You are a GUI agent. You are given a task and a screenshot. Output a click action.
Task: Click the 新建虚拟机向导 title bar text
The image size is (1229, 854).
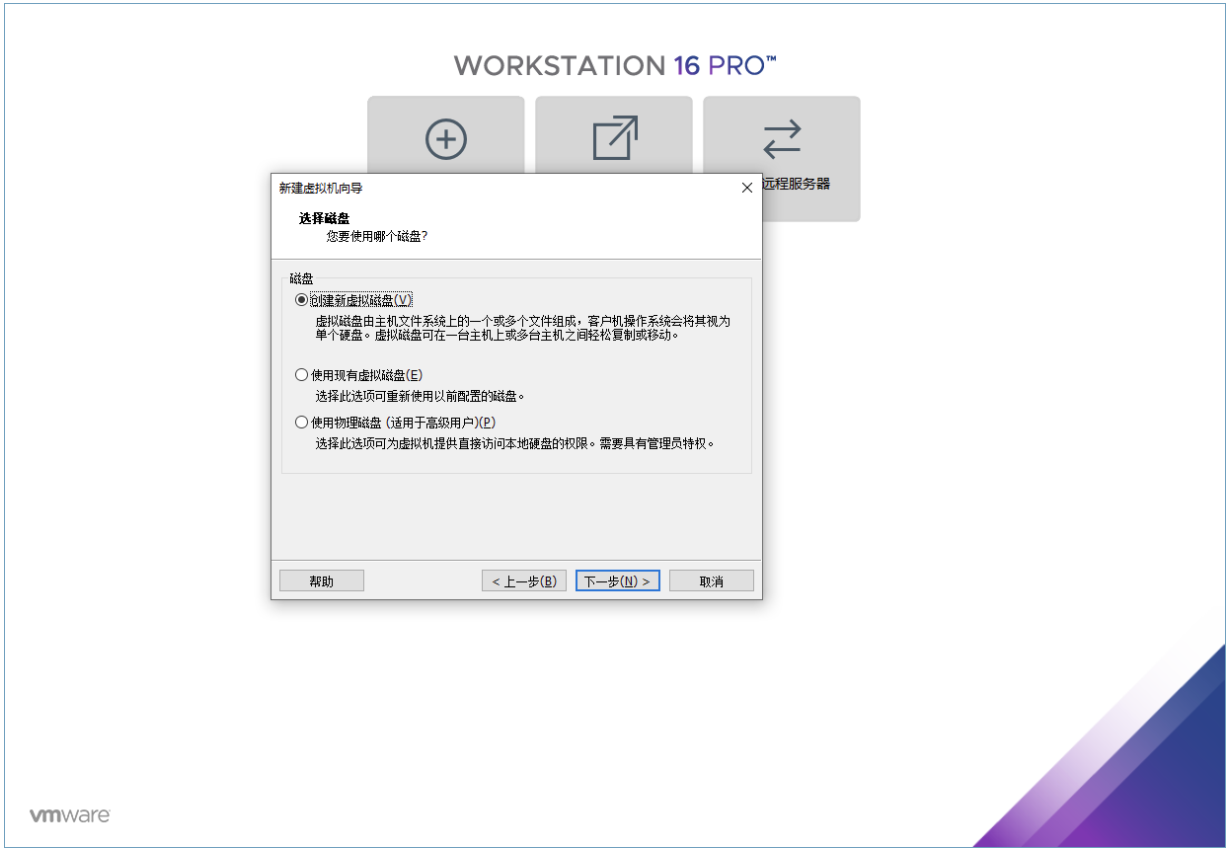pos(320,188)
